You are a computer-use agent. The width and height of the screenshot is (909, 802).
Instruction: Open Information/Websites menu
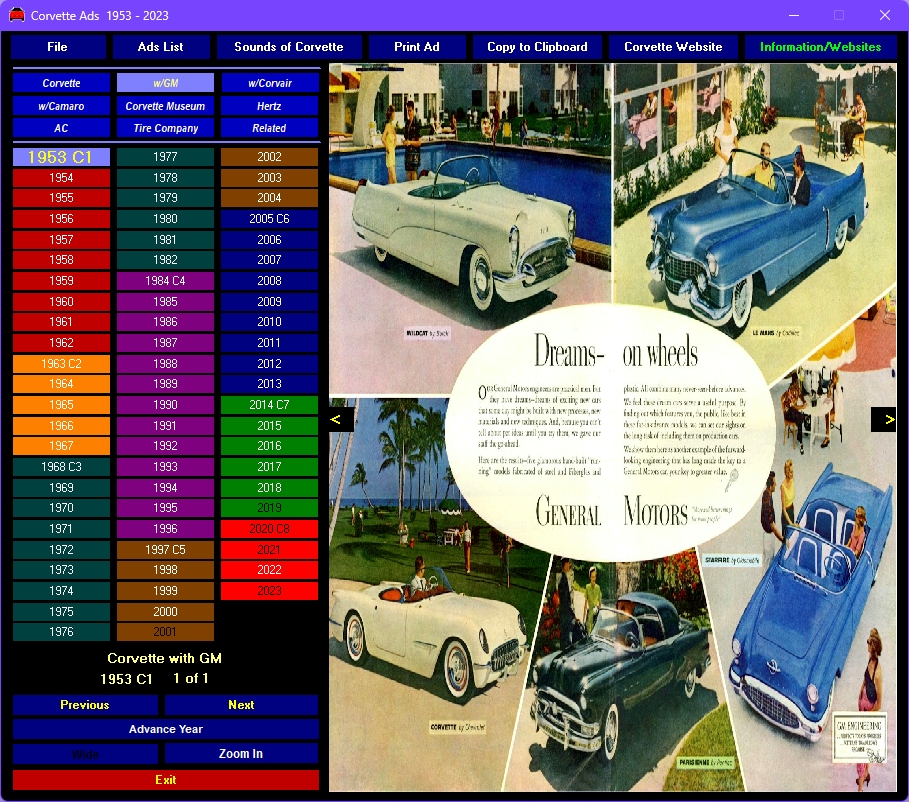pos(820,47)
